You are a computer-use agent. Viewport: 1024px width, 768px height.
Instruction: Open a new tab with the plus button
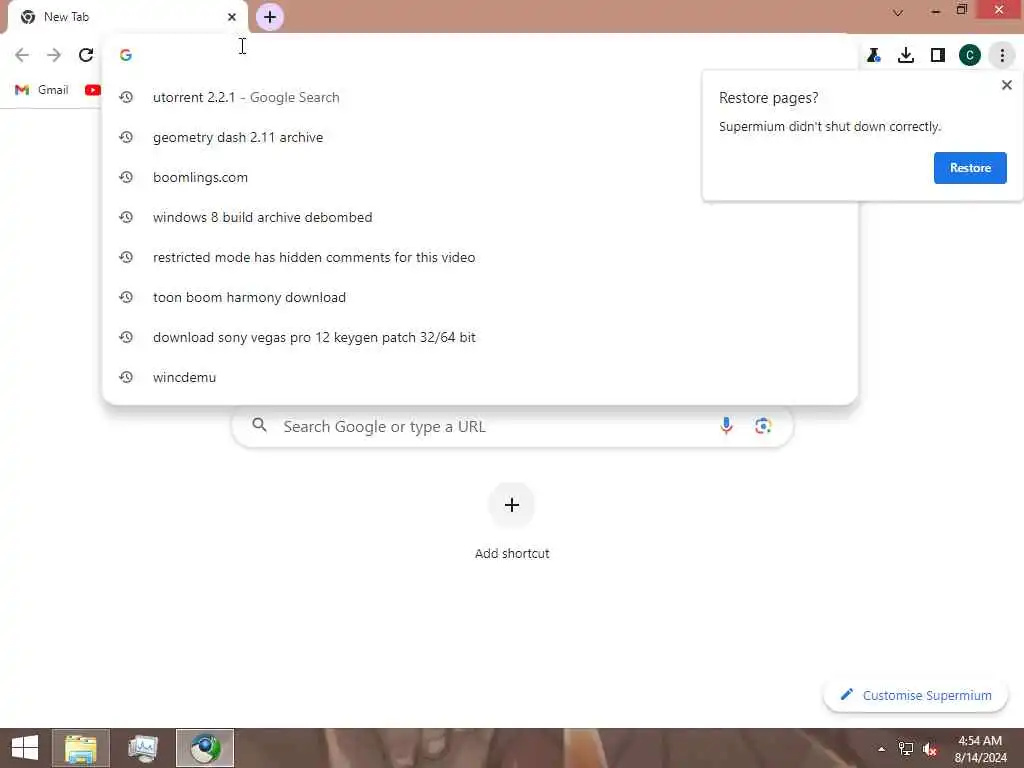(270, 17)
